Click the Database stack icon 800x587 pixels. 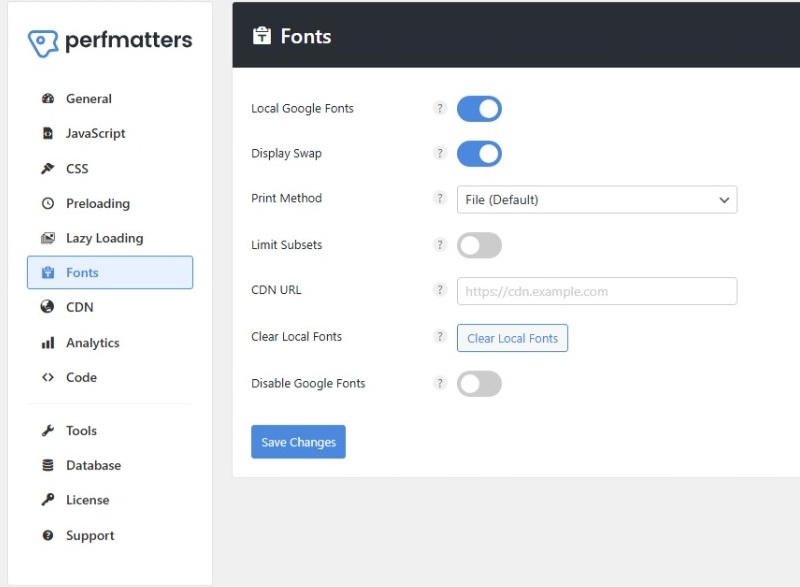pos(47,465)
